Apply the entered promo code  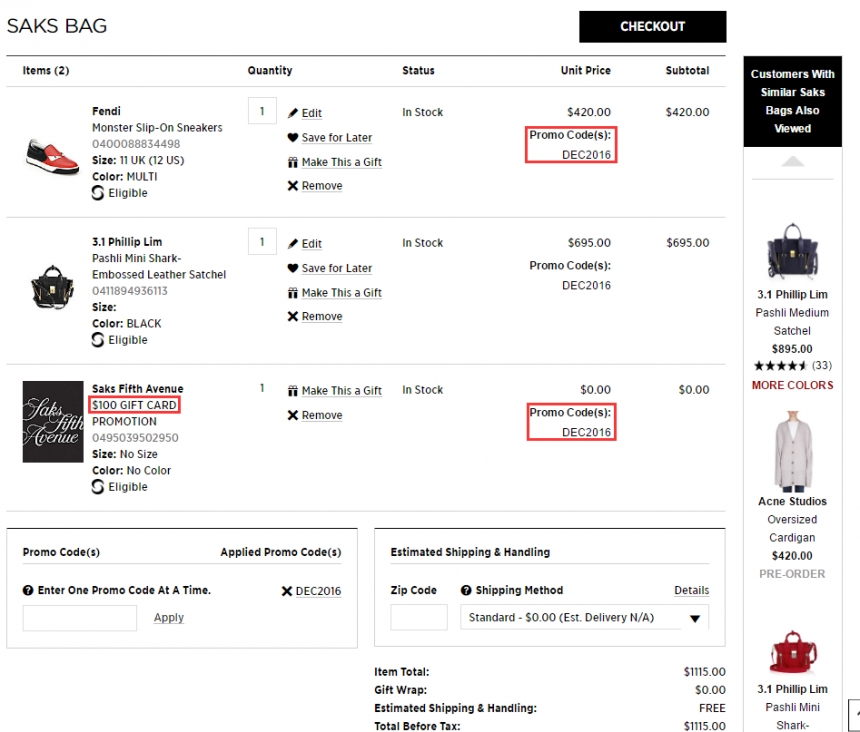pos(168,618)
